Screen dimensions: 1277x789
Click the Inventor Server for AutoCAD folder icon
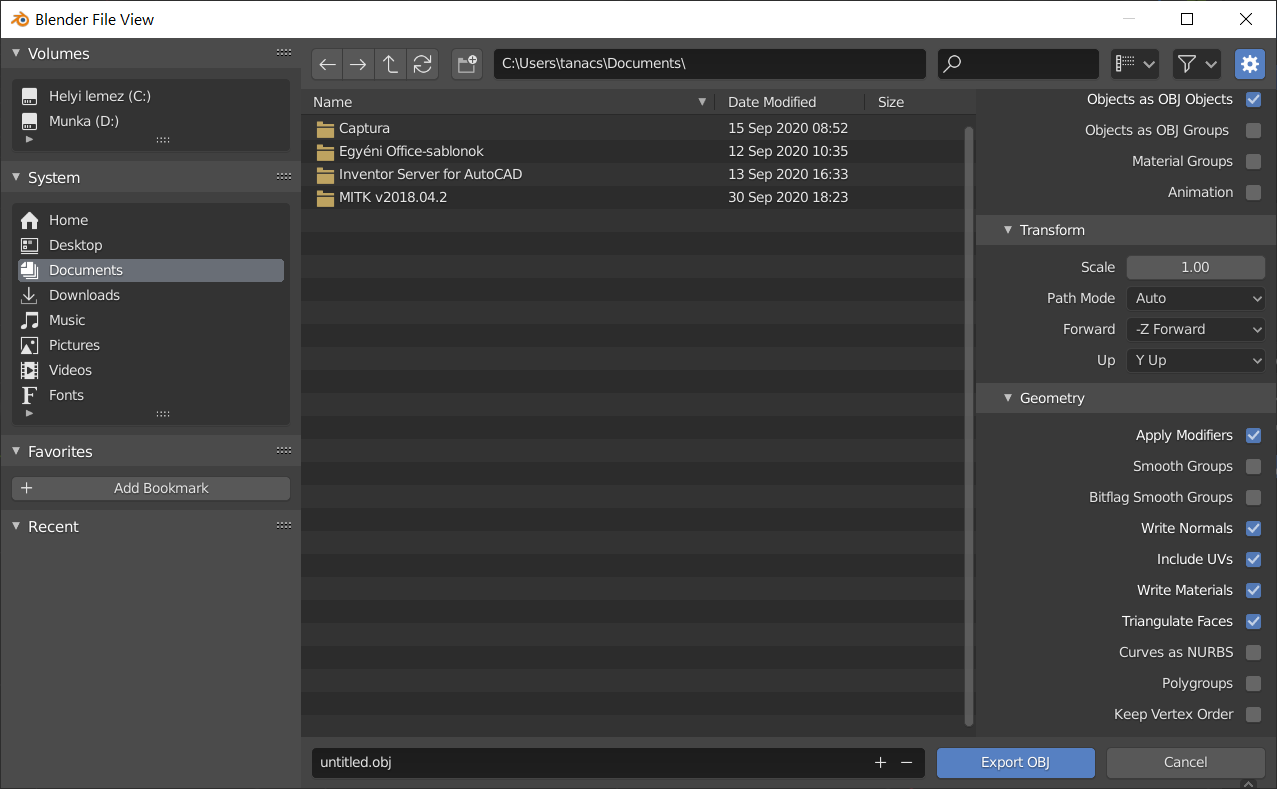tap(325, 175)
